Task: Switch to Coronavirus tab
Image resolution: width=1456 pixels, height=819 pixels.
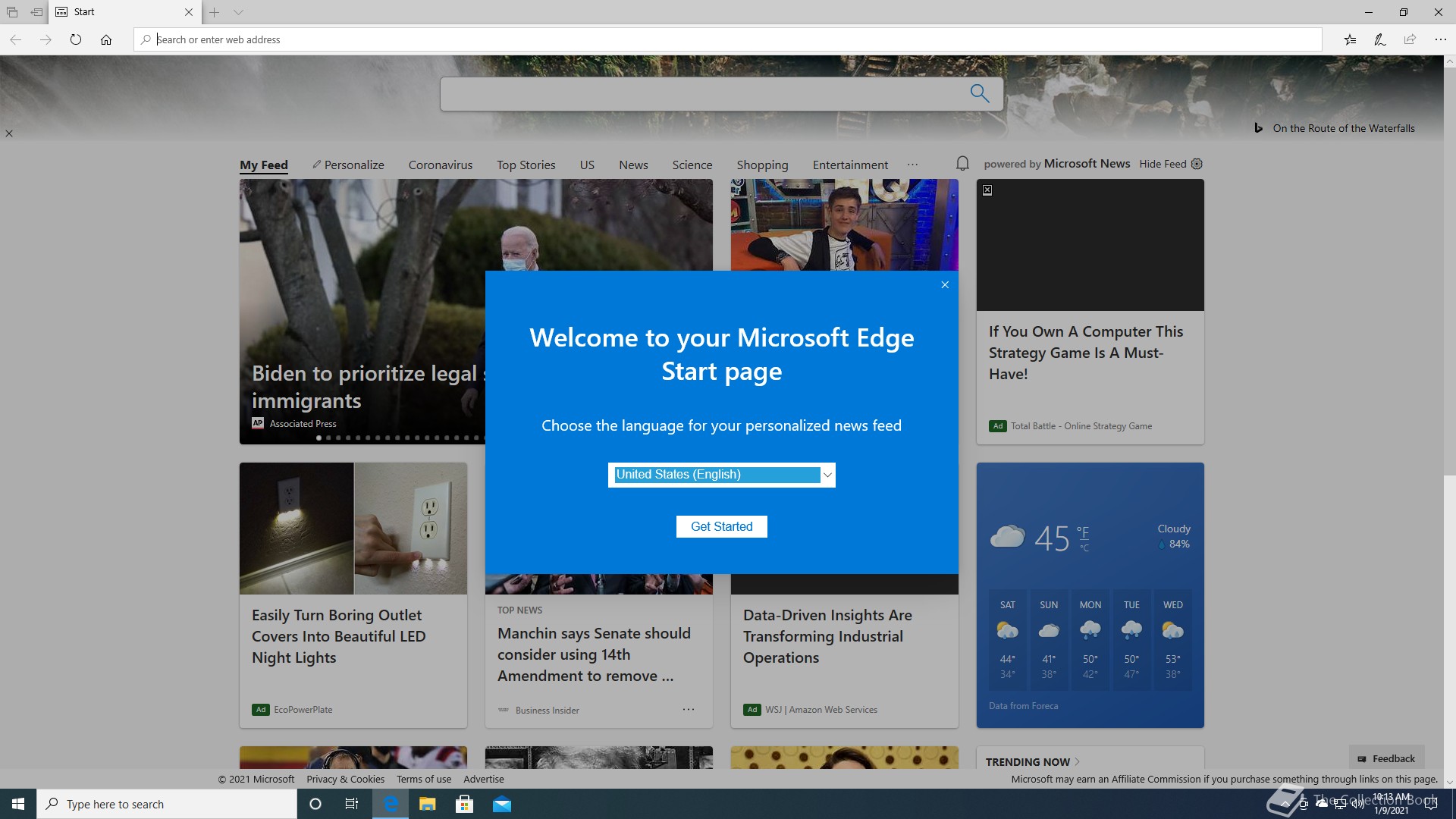Action: 441,165
